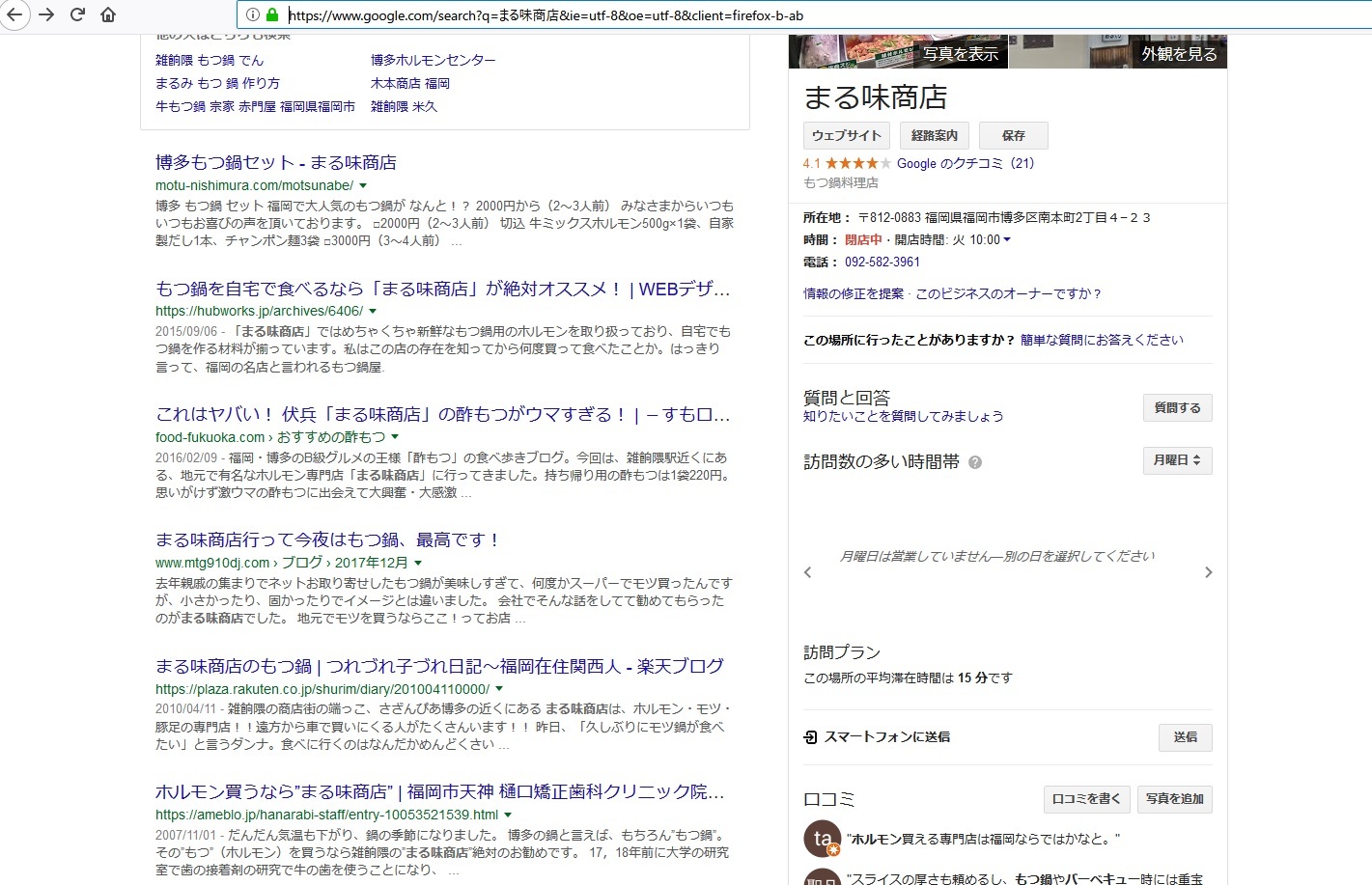The image size is (1372, 885).
Task: Select the もつ鍋料理店 category text
Action: click(841, 182)
